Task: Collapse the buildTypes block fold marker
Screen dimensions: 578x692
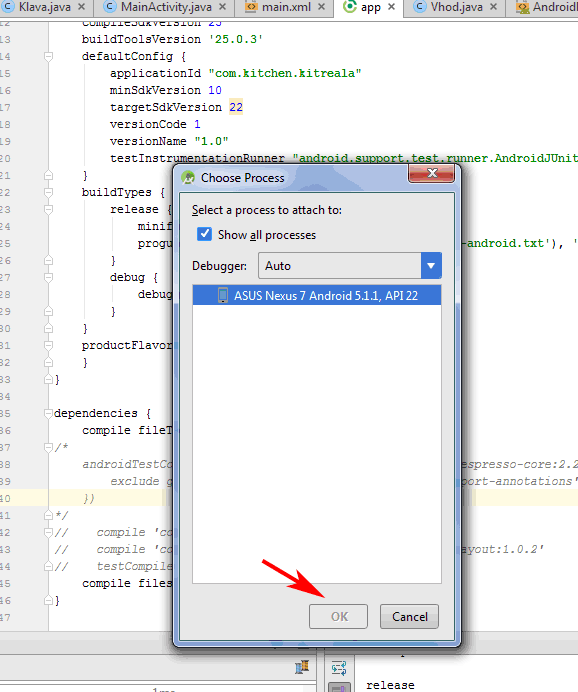Action: 48,192
